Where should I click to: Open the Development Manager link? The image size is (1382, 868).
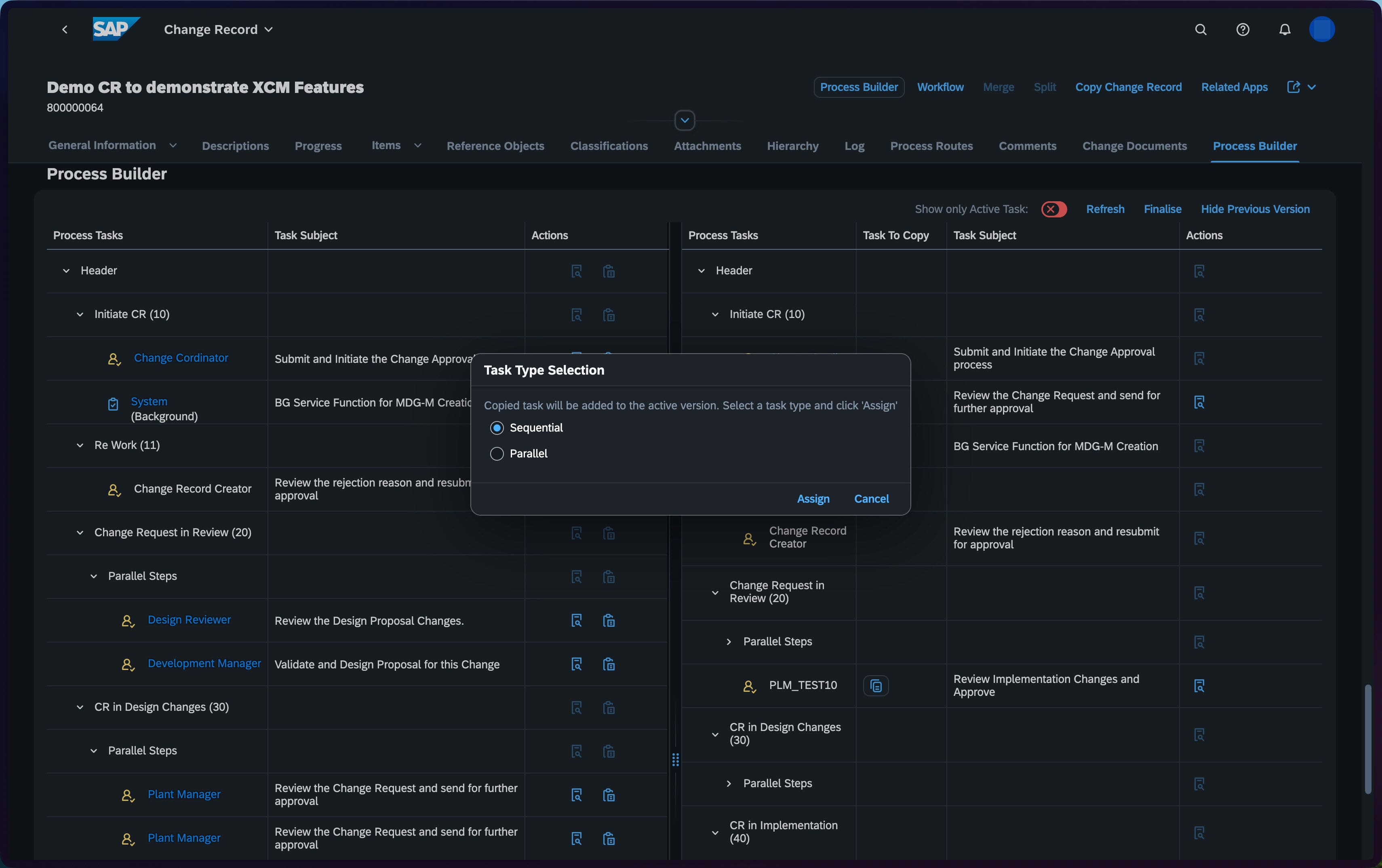point(204,663)
